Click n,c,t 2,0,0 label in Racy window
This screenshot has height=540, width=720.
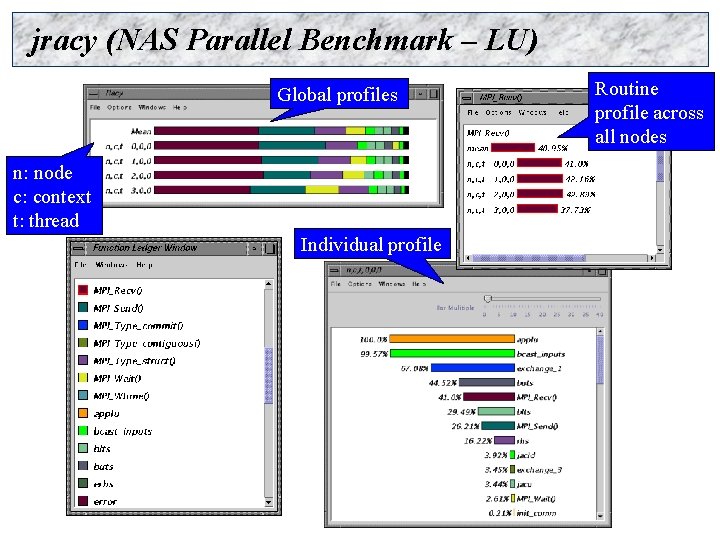pyautogui.click(x=128, y=175)
